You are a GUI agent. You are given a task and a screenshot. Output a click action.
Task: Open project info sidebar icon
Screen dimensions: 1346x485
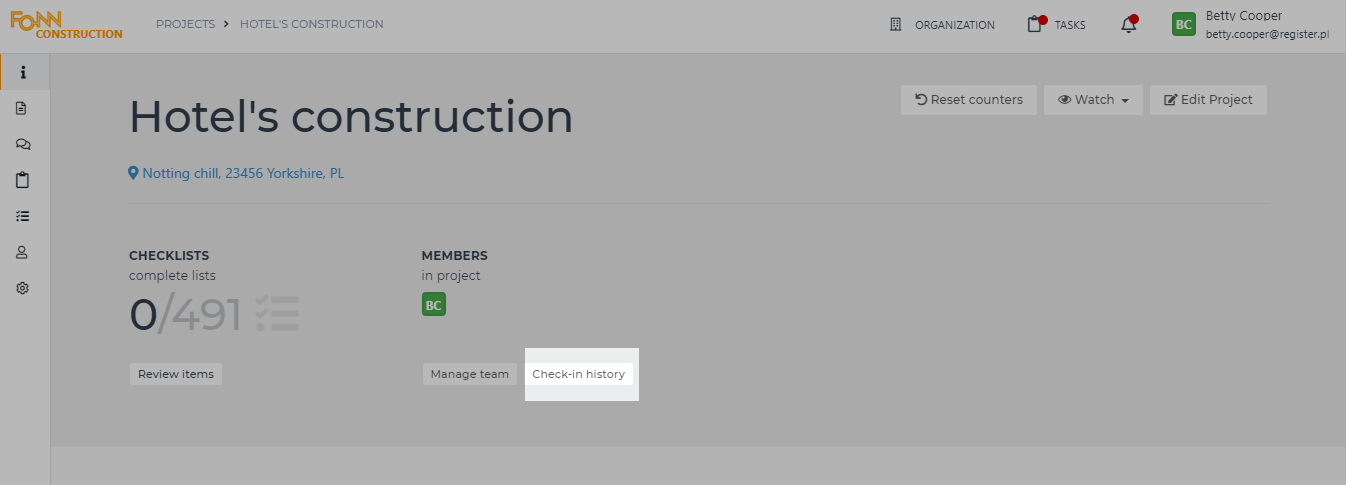[x=22, y=72]
